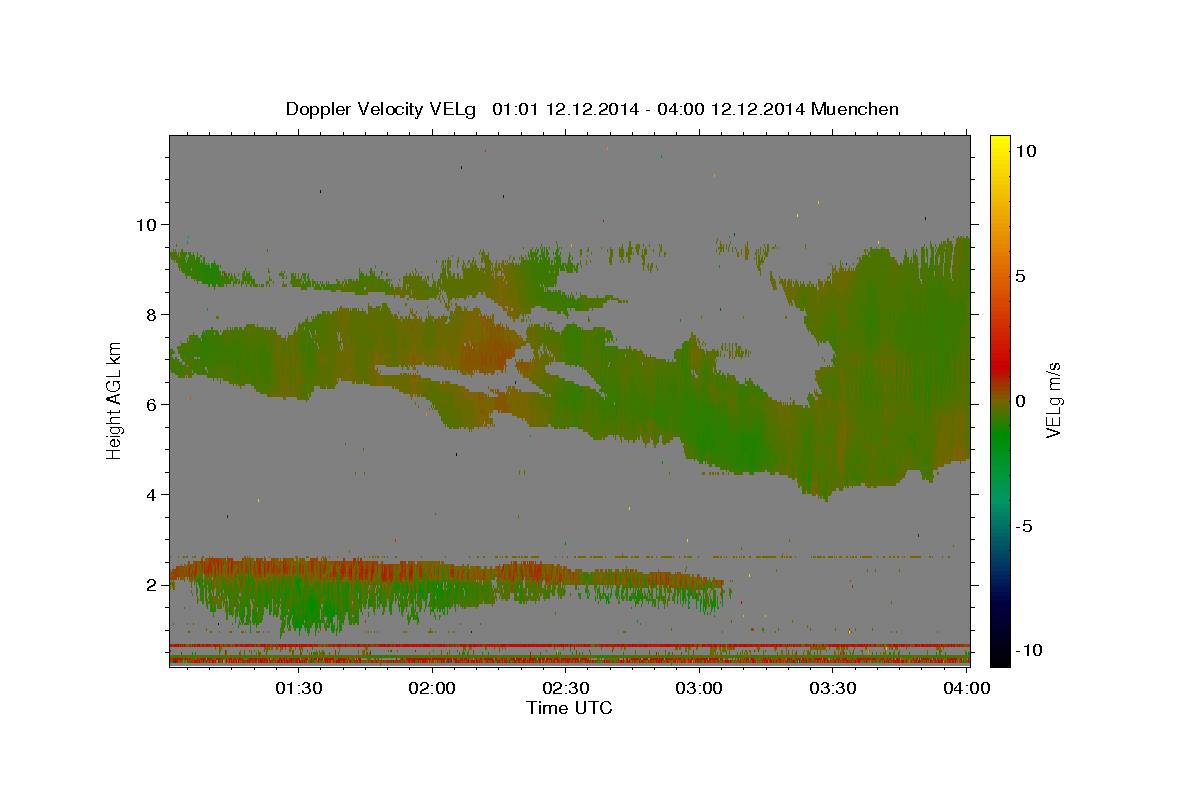Click the '02:00' time tick label
Image resolution: width=1200 pixels, height=800 pixels.
click(x=432, y=689)
